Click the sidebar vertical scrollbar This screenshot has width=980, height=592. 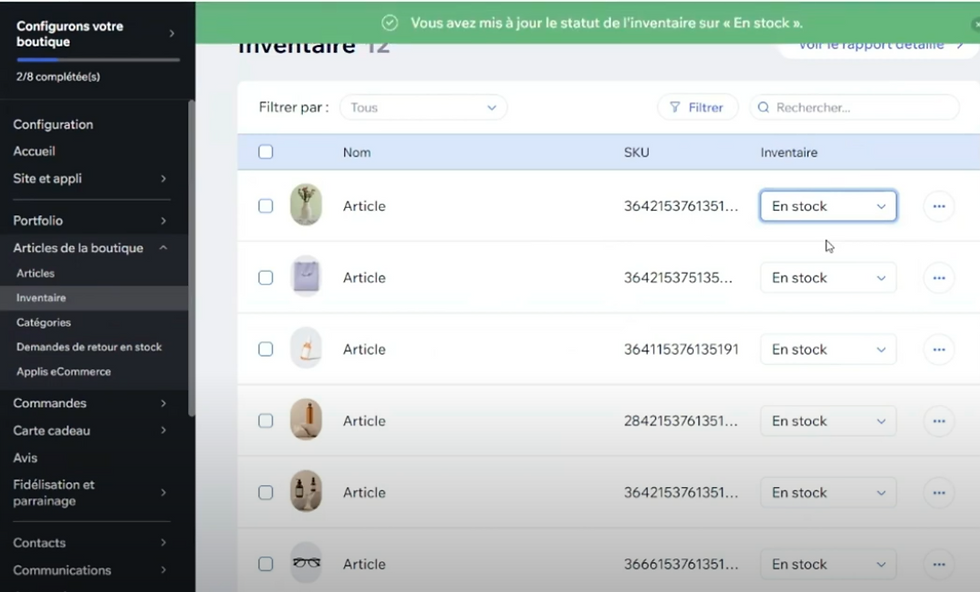coord(191,258)
